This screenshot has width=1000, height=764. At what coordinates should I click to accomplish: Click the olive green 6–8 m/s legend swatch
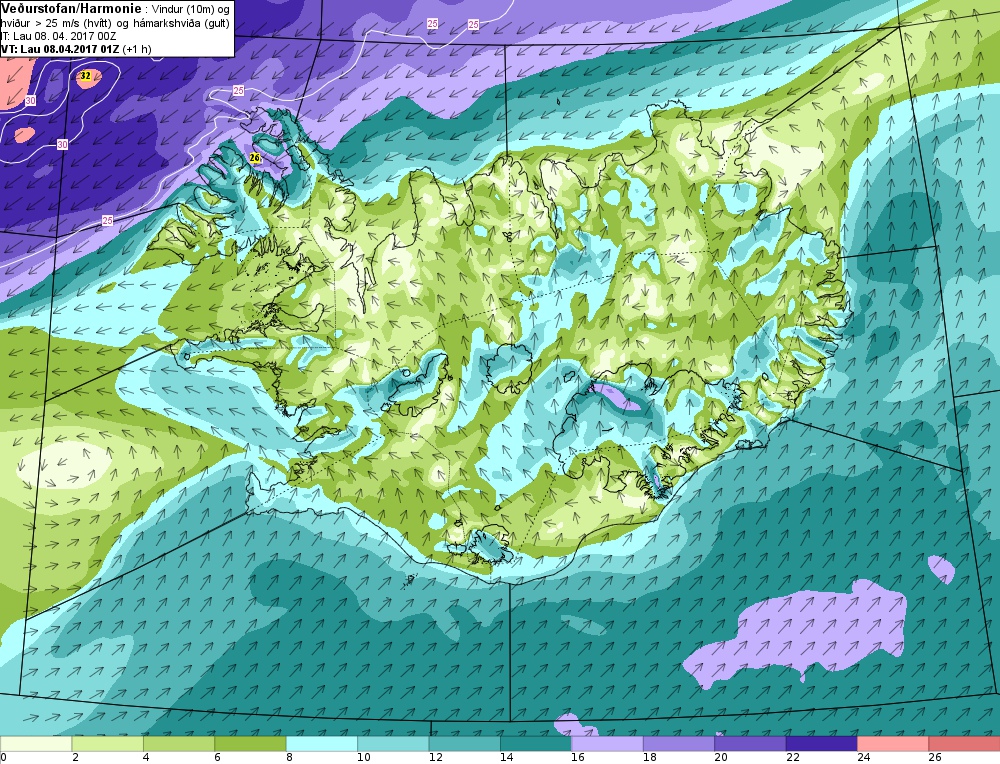[x=251, y=743]
